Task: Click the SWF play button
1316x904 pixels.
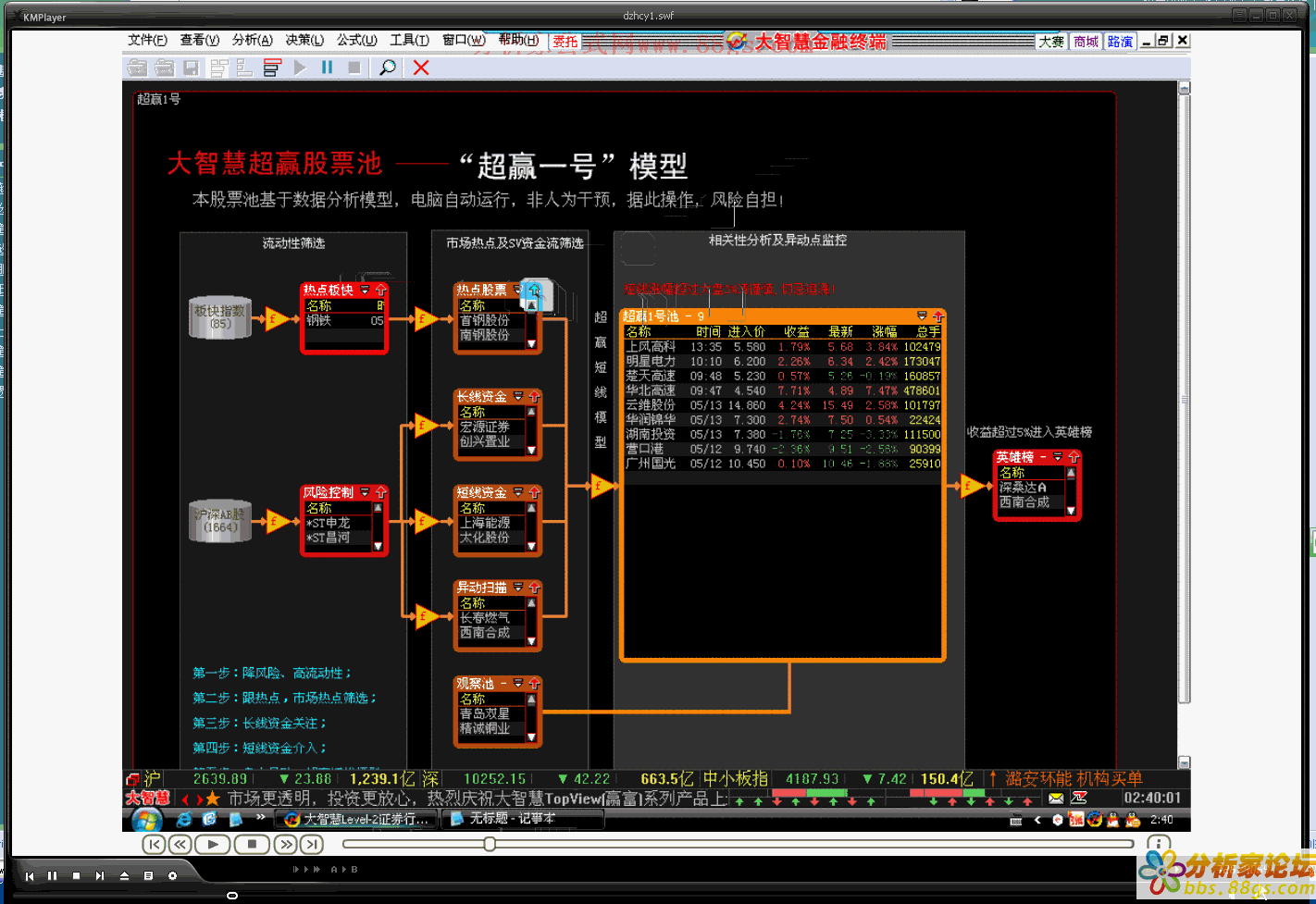Action: pos(213,844)
